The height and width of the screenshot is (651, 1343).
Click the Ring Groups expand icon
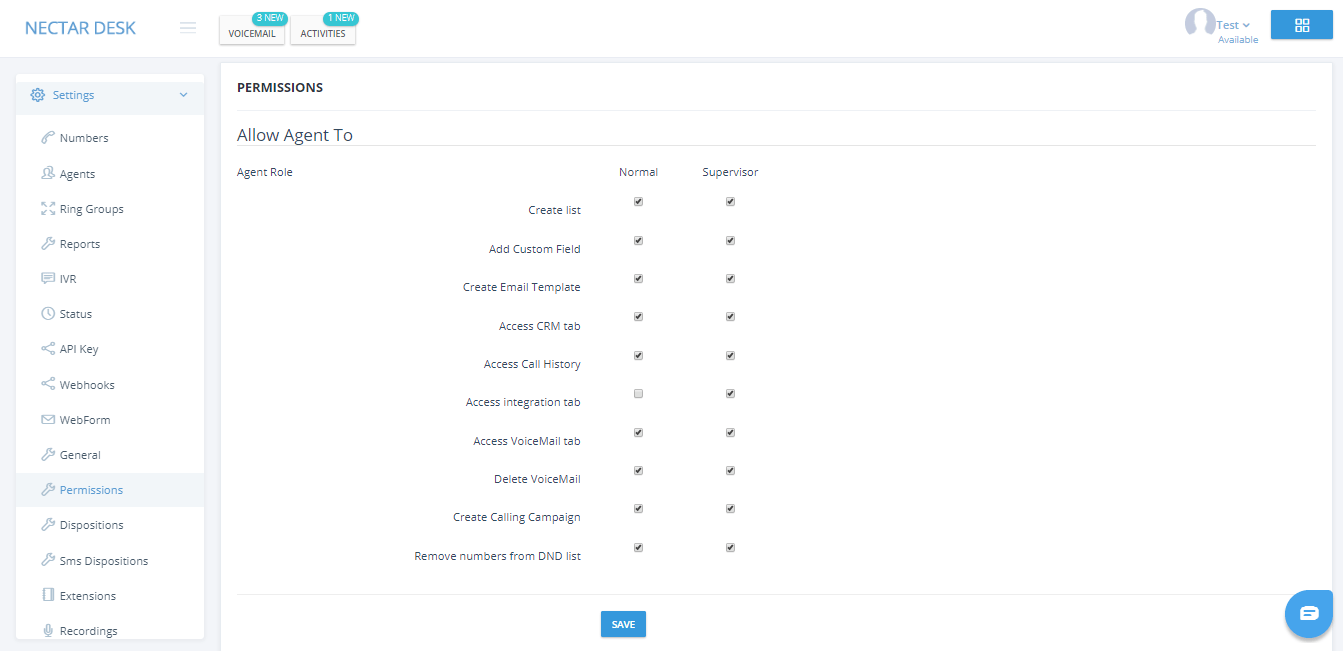pos(47,209)
